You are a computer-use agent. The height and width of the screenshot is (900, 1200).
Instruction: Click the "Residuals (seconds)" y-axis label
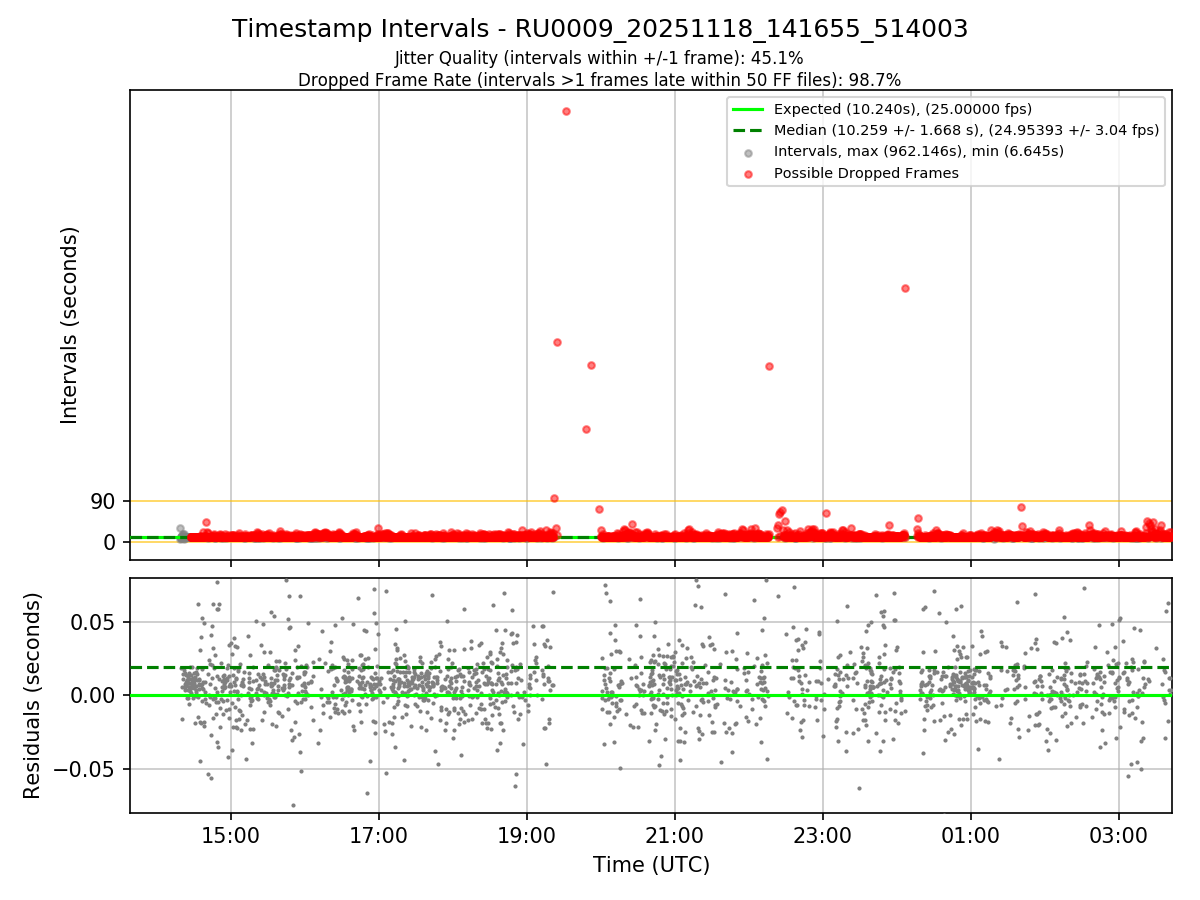tap(32, 695)
